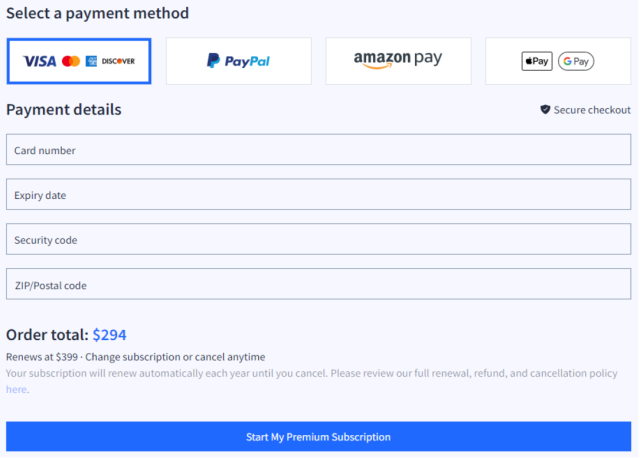Click the Discover card logo
Image resolution: width=640 pixels, height=458 pixels.
[x=118, y=61]
